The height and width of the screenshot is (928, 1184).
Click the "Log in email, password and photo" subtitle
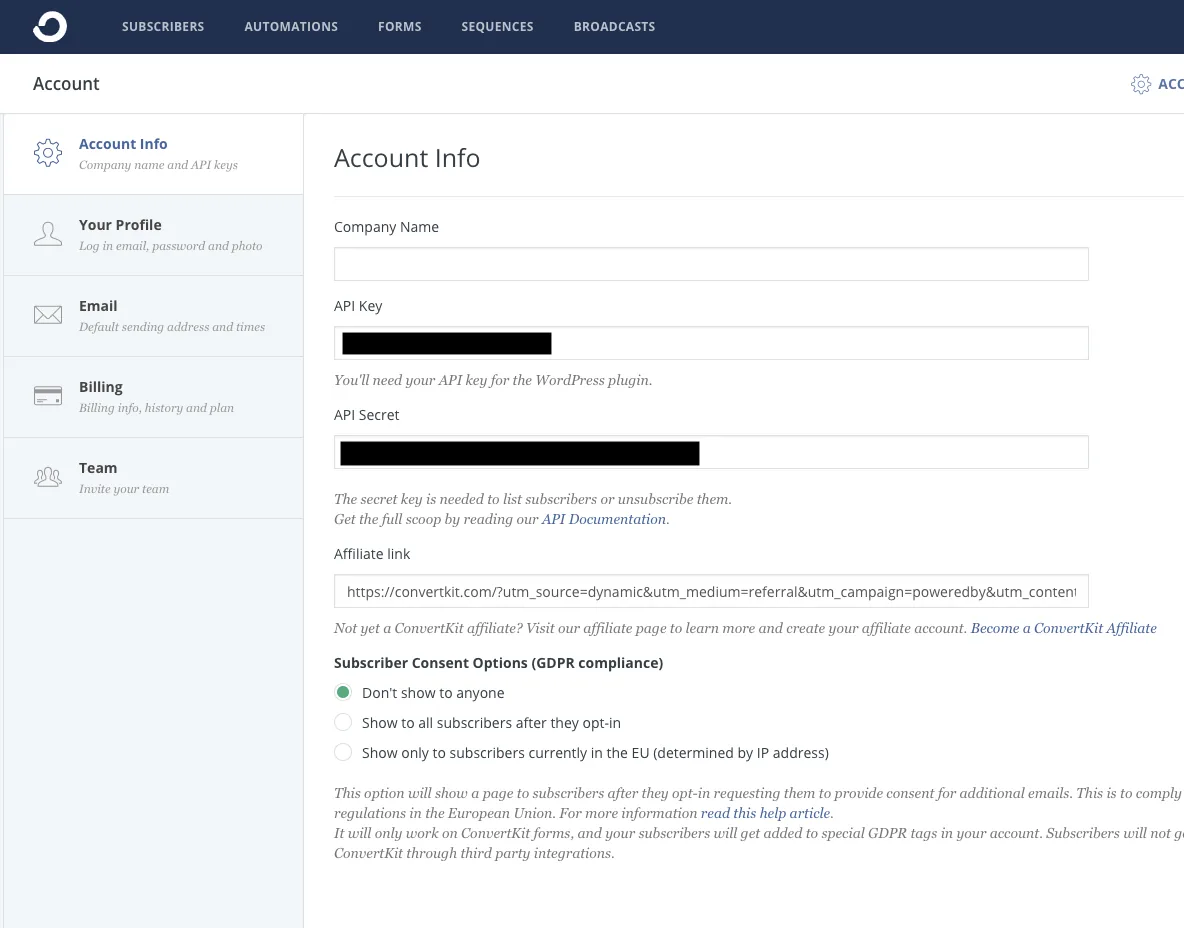pos(171,246)
